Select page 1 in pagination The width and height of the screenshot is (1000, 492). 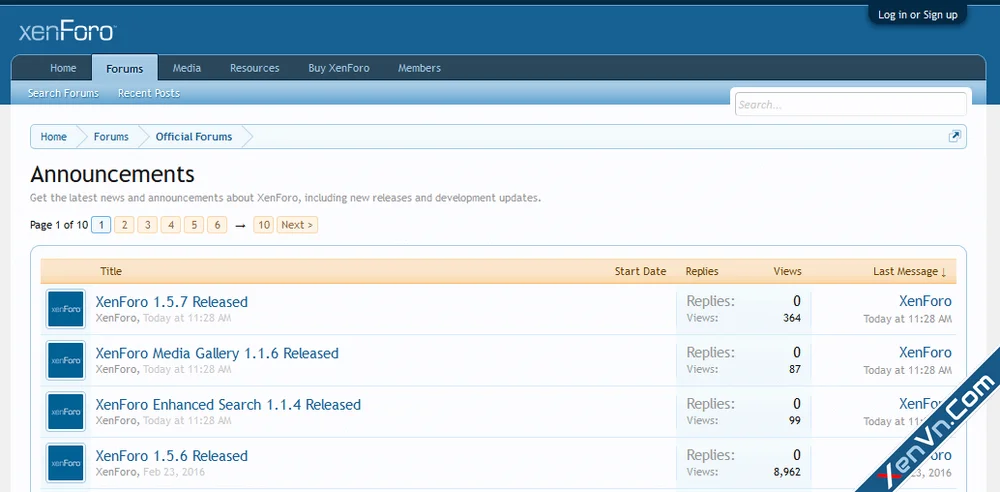[x=101, y=225]
